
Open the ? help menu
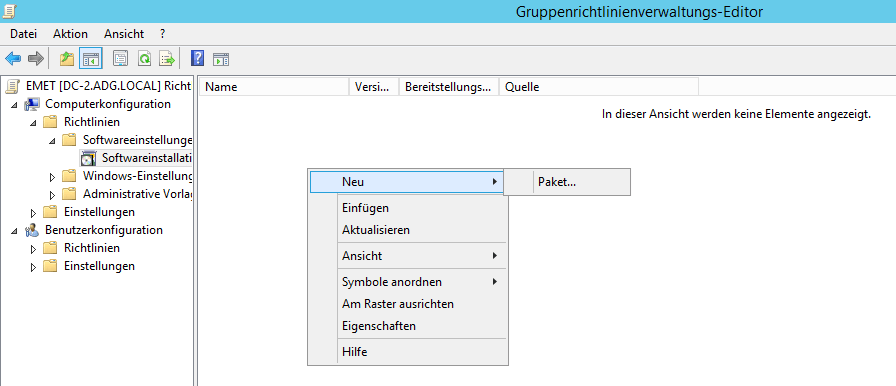click(x=163, y=34)
